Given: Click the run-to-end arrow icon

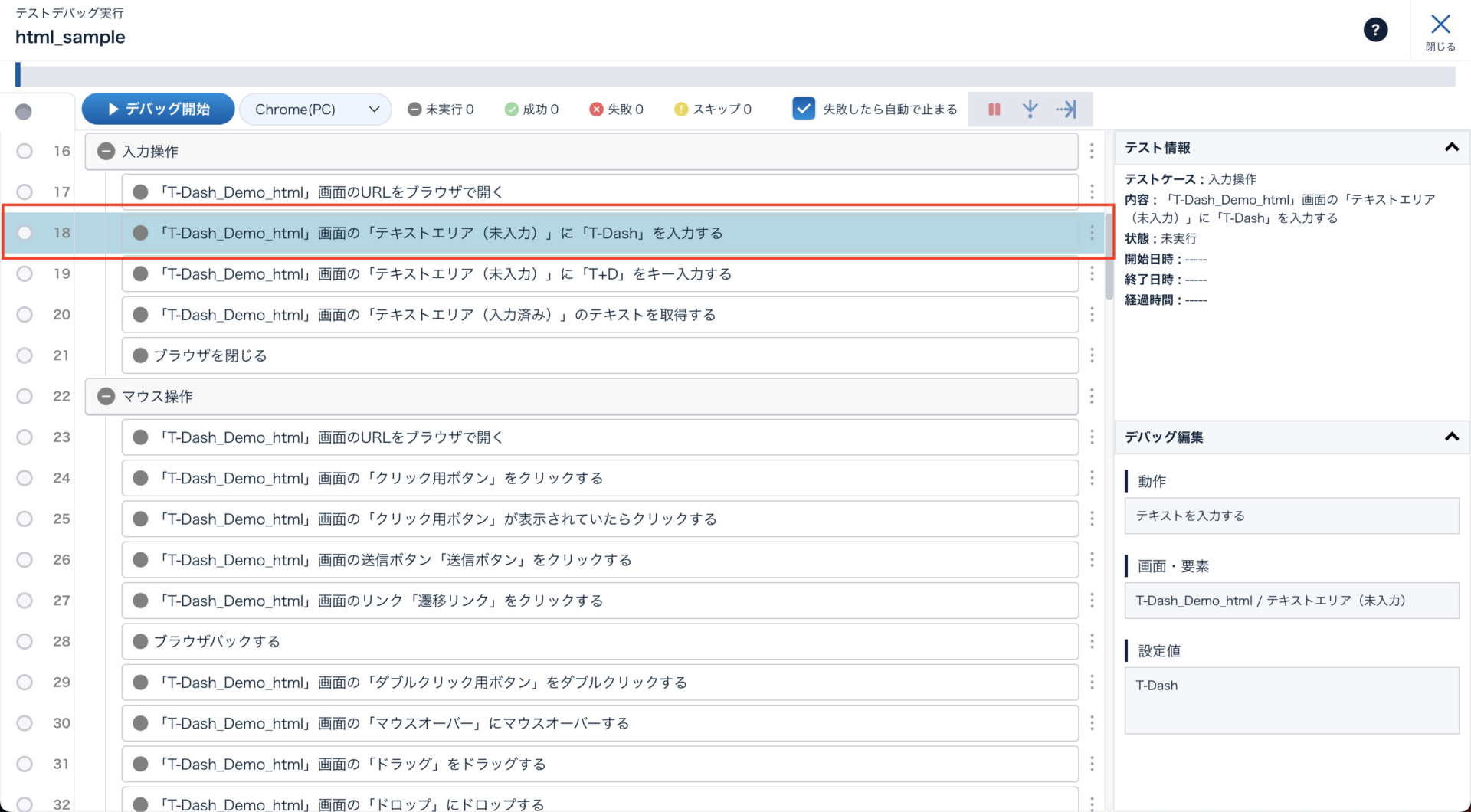Looking at the screenshot, I should pos(1066,110).
